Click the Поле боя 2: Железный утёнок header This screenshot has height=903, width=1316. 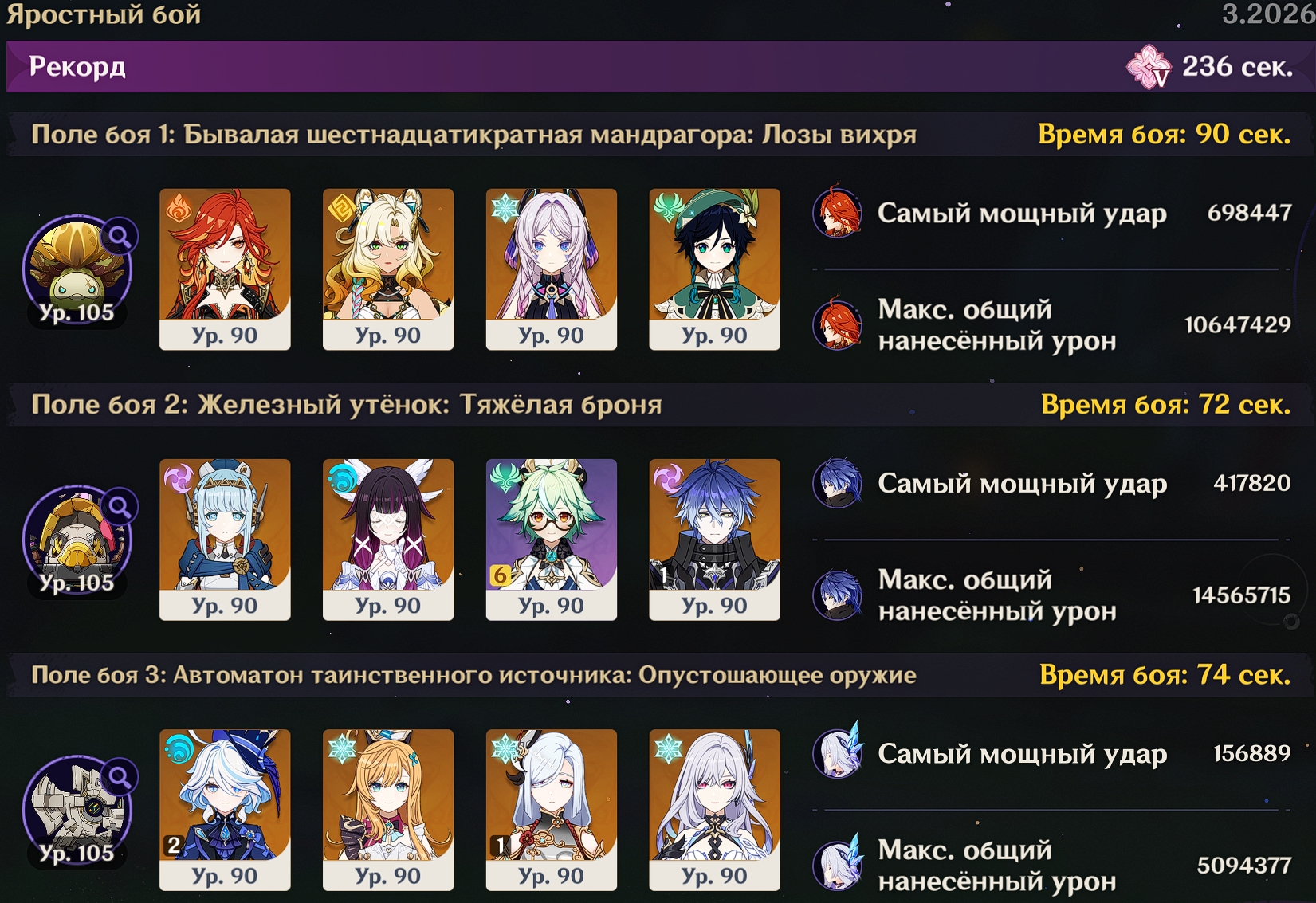[347, 405]
